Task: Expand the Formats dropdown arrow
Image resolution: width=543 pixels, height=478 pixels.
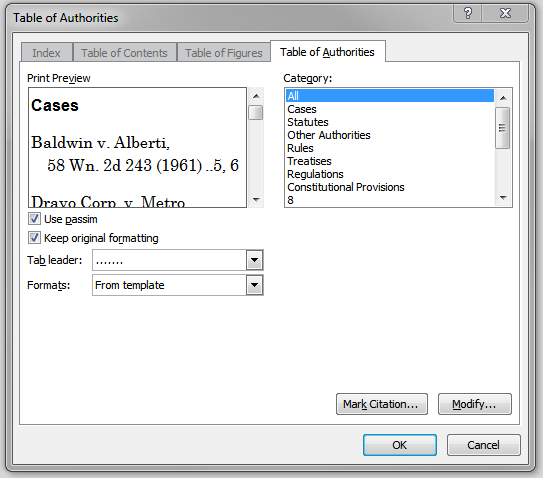Action: coord(255,285)
